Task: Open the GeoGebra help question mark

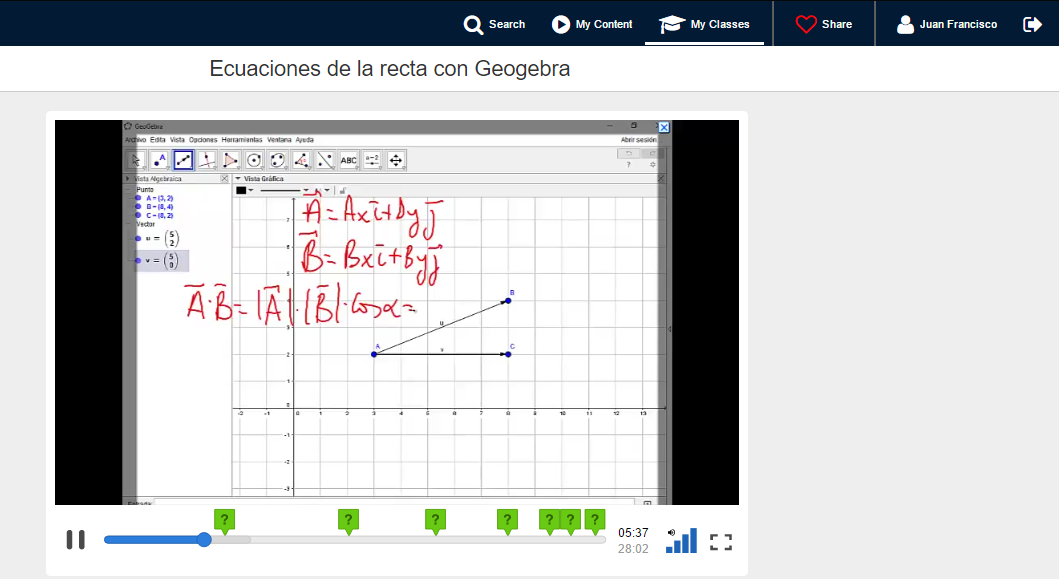Action: (x=629, y=165)
